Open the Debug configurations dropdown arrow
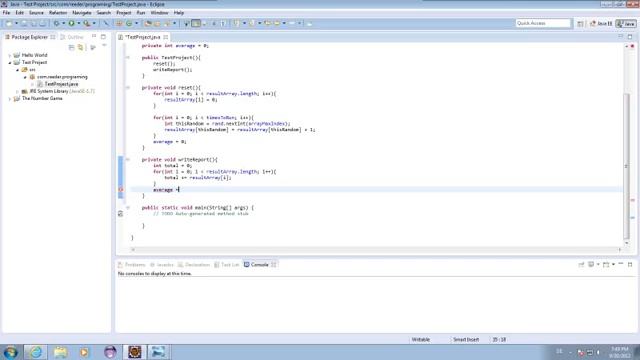640x360 pixels. coord(64,24)
